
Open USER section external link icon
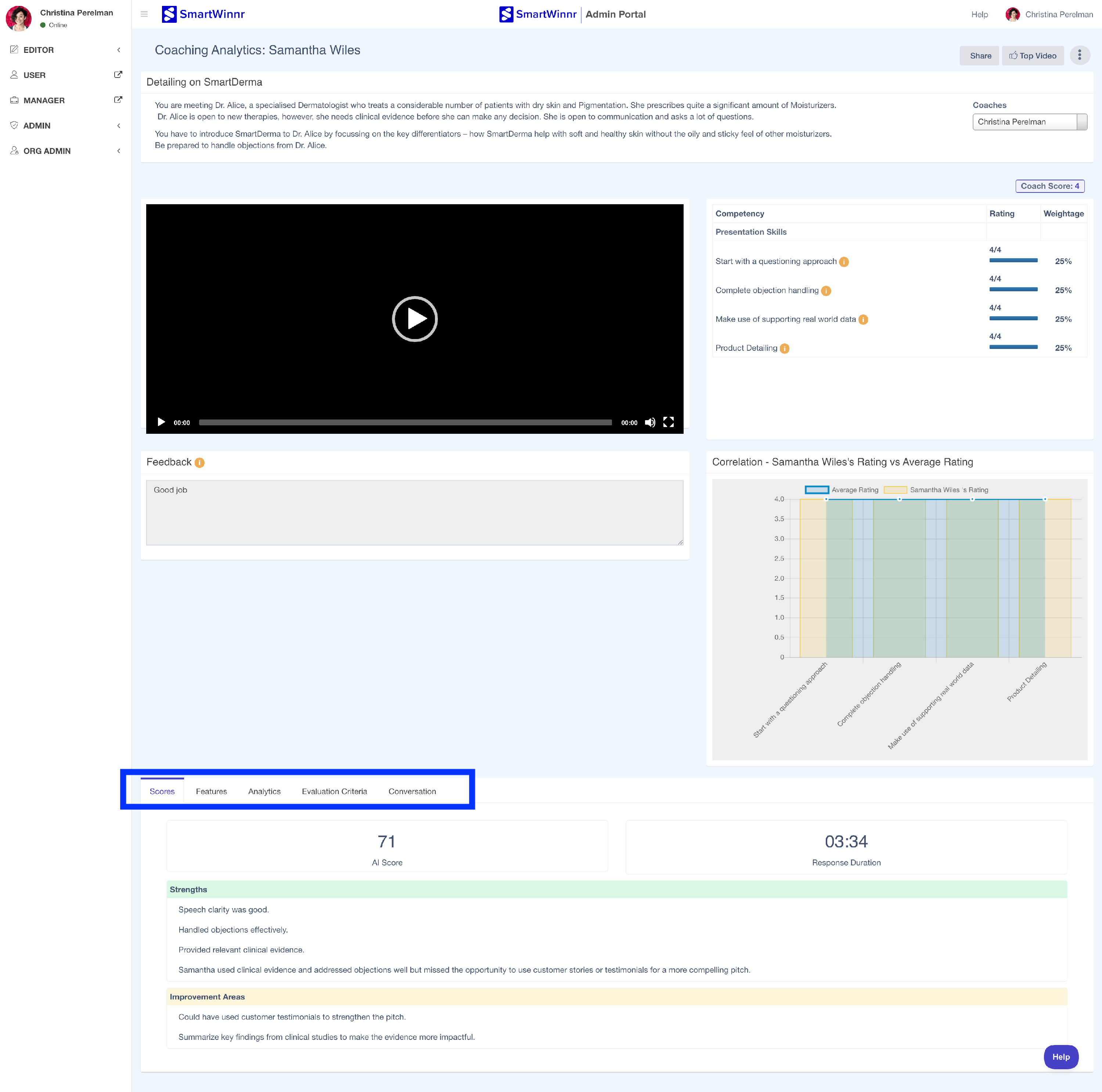pos(118,75)
